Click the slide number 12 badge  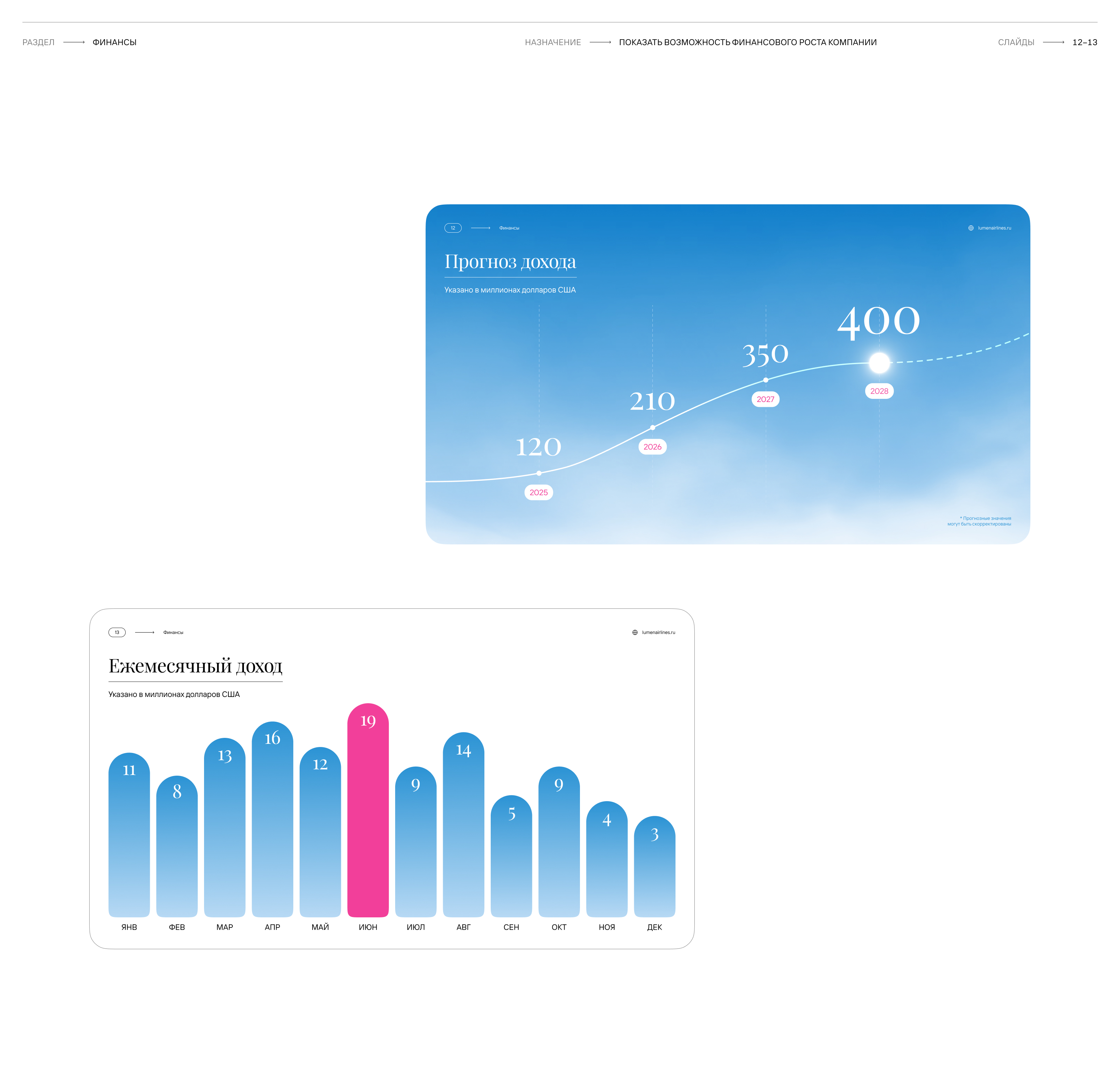(453, 228)
